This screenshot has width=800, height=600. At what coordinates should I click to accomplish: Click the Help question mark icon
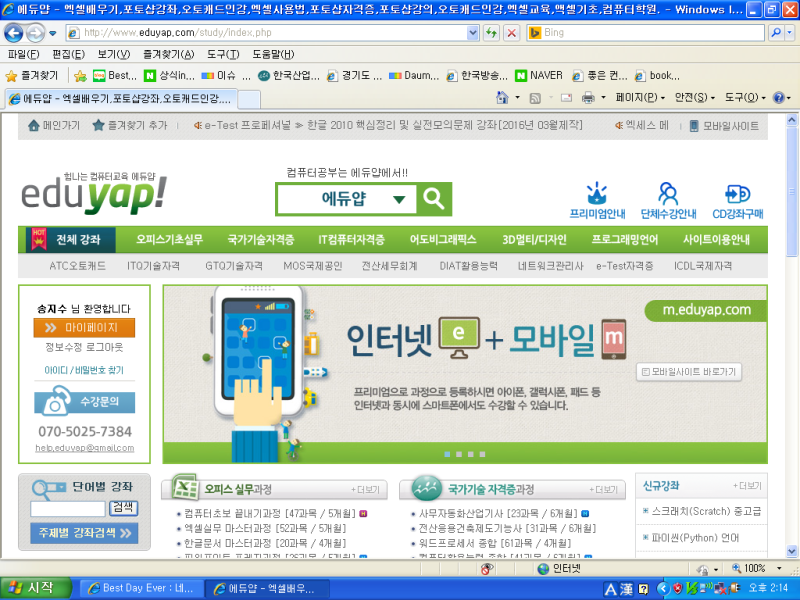point(779,97)
